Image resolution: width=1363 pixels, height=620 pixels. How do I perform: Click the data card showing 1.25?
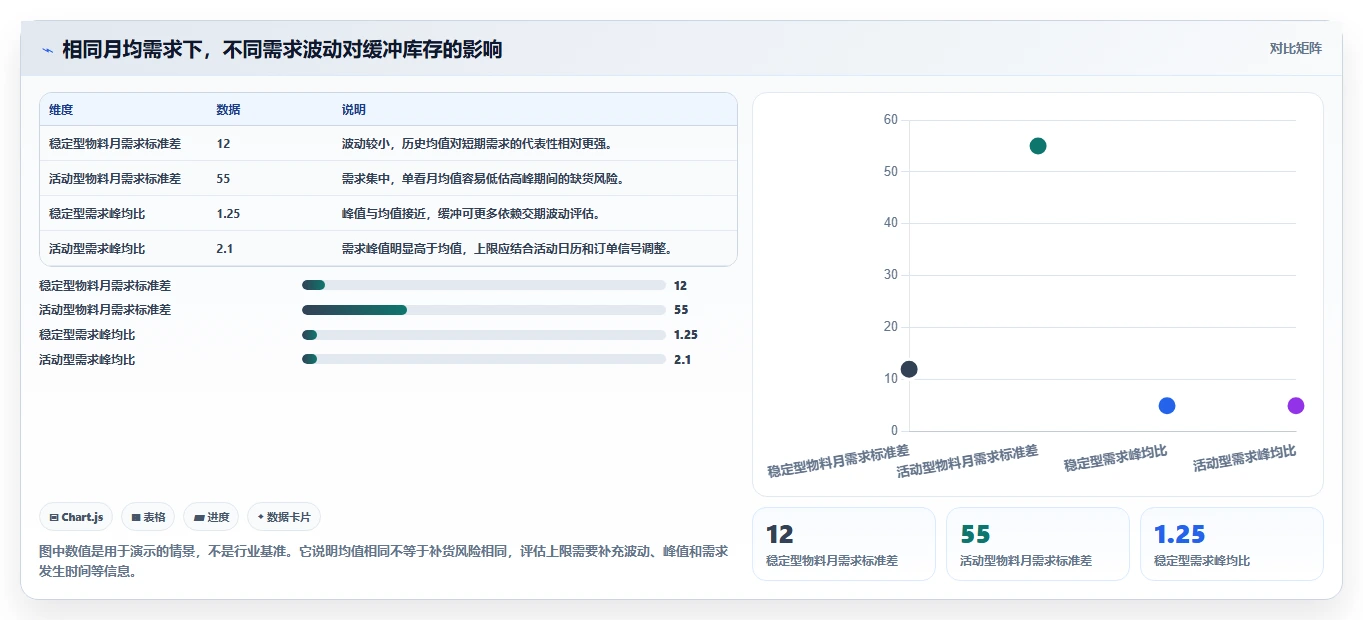(x=1232, y=544)
